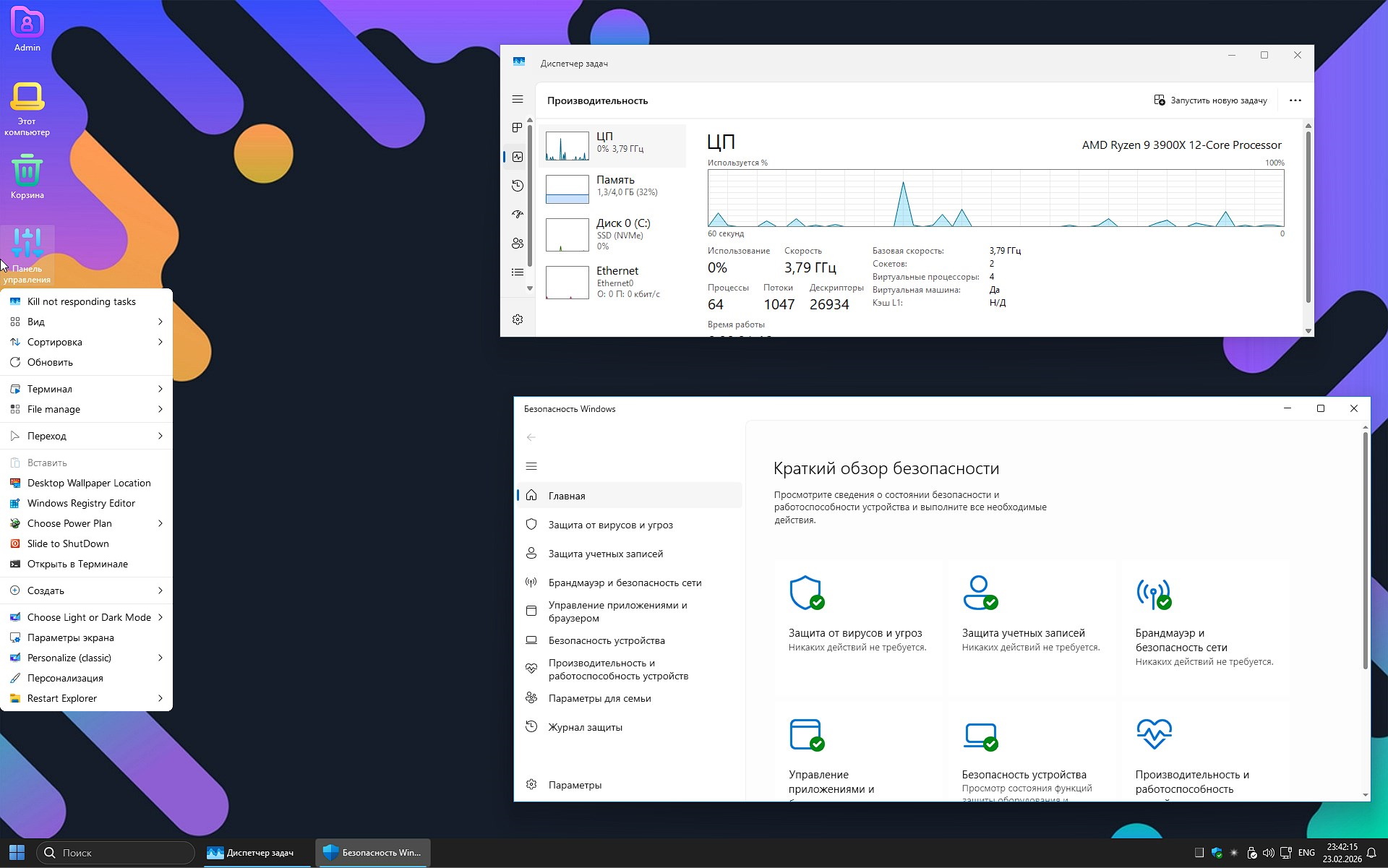Screen dimensions: 1388x868
Task: Open Task Manager settings gear
Action: click(517, 319)
